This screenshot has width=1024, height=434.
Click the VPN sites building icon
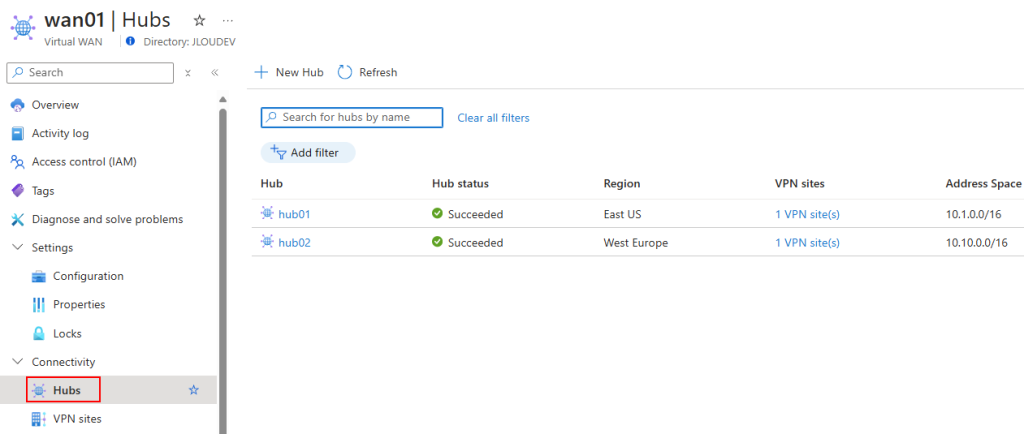(39, 418)
